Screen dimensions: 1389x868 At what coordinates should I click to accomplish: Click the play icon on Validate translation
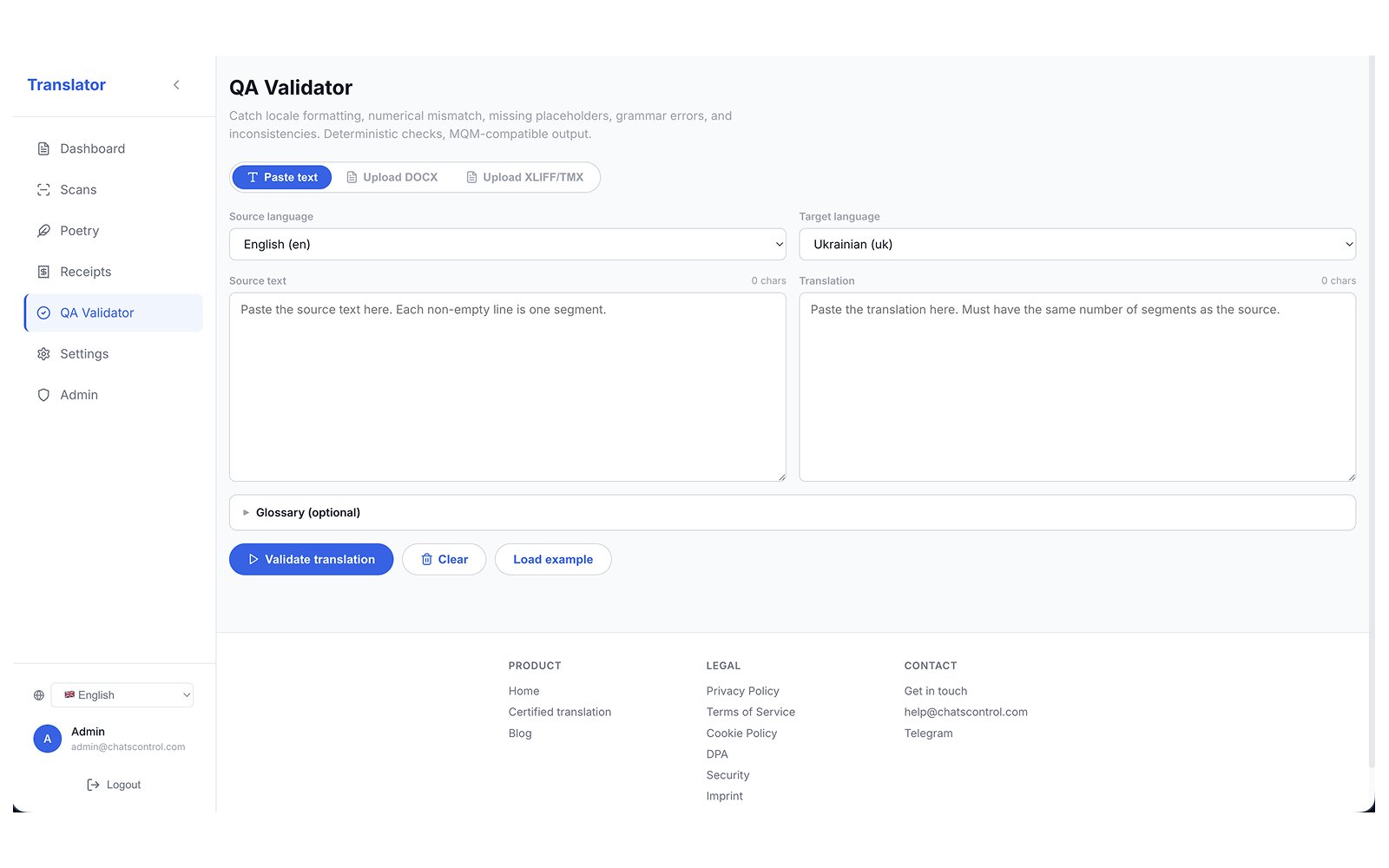pos(253,560)
